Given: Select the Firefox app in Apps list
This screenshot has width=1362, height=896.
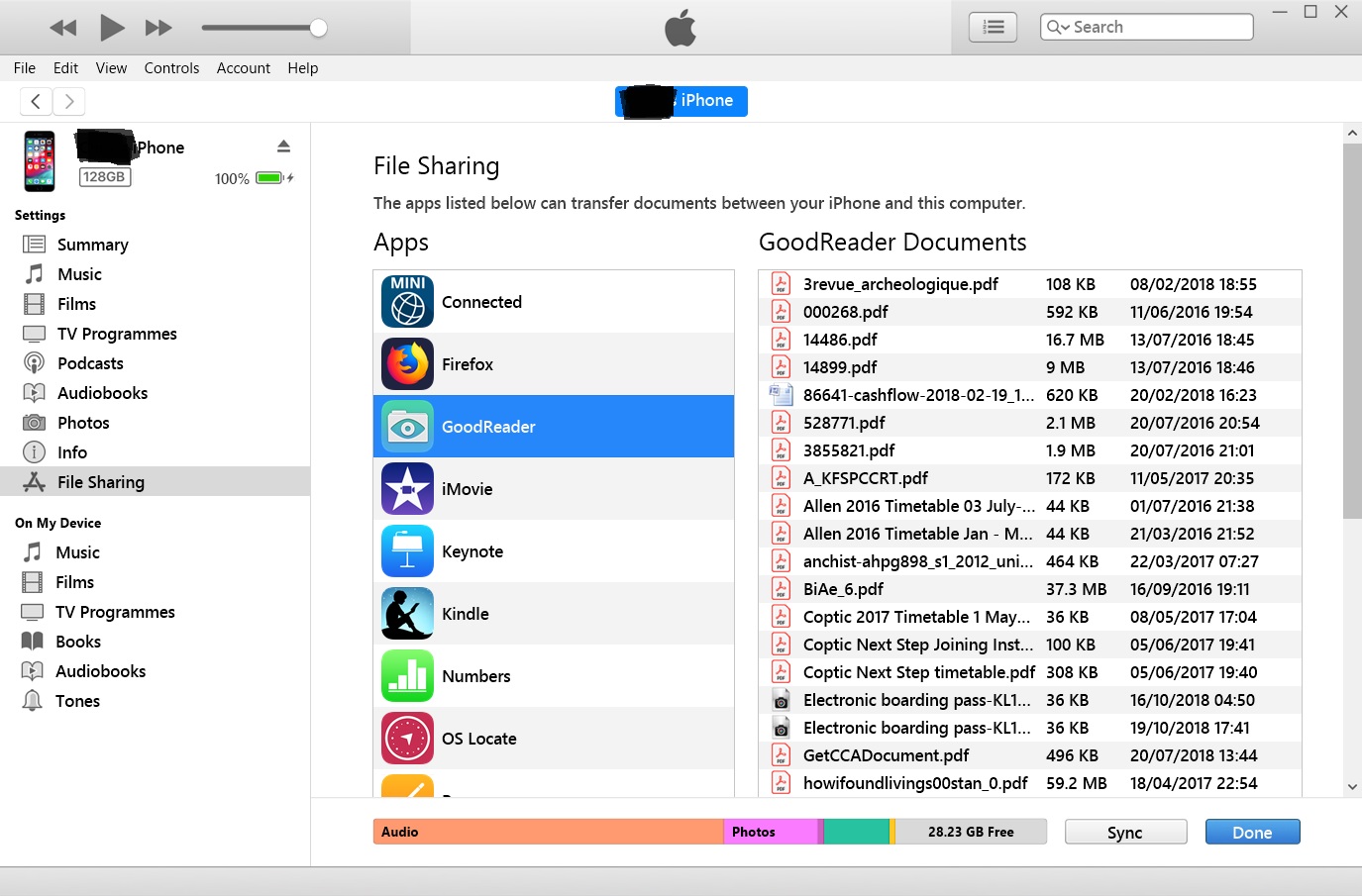Looking at the screenshot, I should 554,364.
